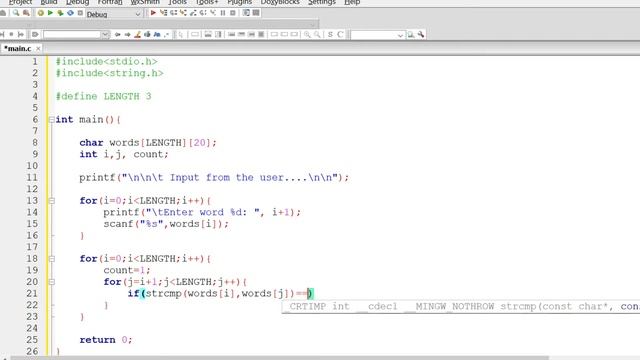Viewport: 640px width, 360px height.
Task: Click the 'int i,j, count;' line
Action: click(x=124, y=154)
